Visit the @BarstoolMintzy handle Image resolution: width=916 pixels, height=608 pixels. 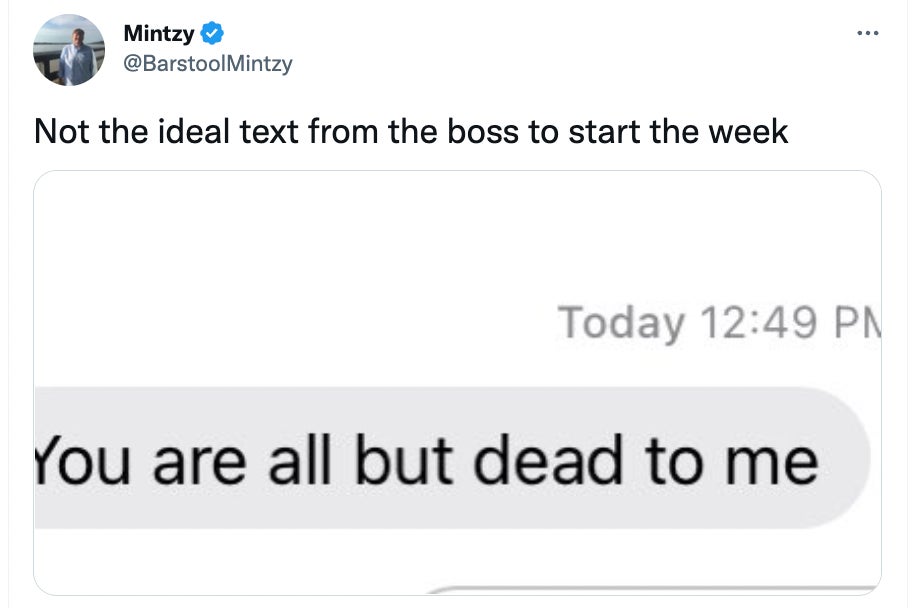(207, 64)
